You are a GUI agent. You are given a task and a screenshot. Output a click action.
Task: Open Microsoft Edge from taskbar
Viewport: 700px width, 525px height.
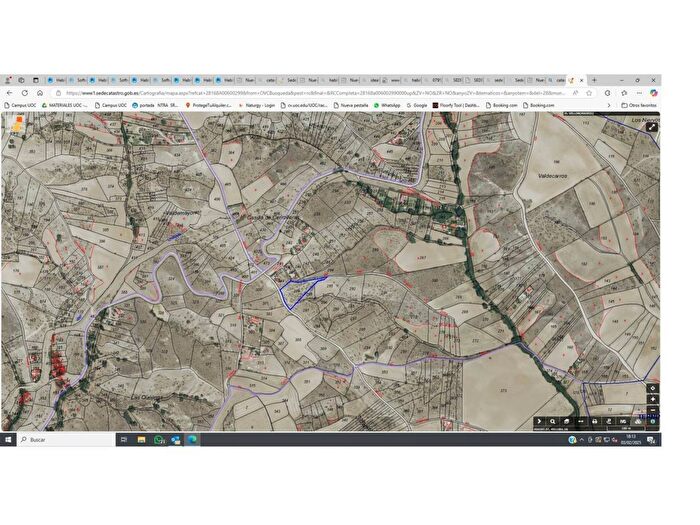(192, 440)
